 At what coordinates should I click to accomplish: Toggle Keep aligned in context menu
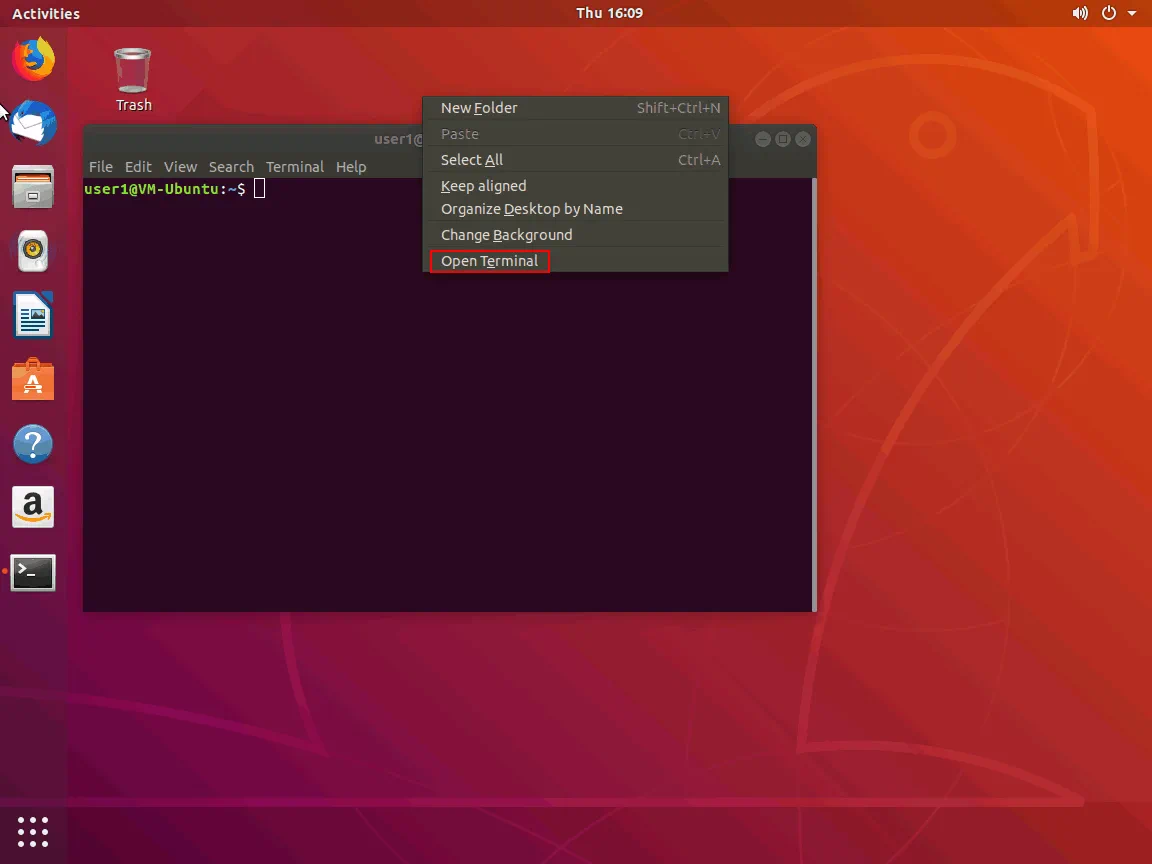pyautogui.click(x=483, y=186)
